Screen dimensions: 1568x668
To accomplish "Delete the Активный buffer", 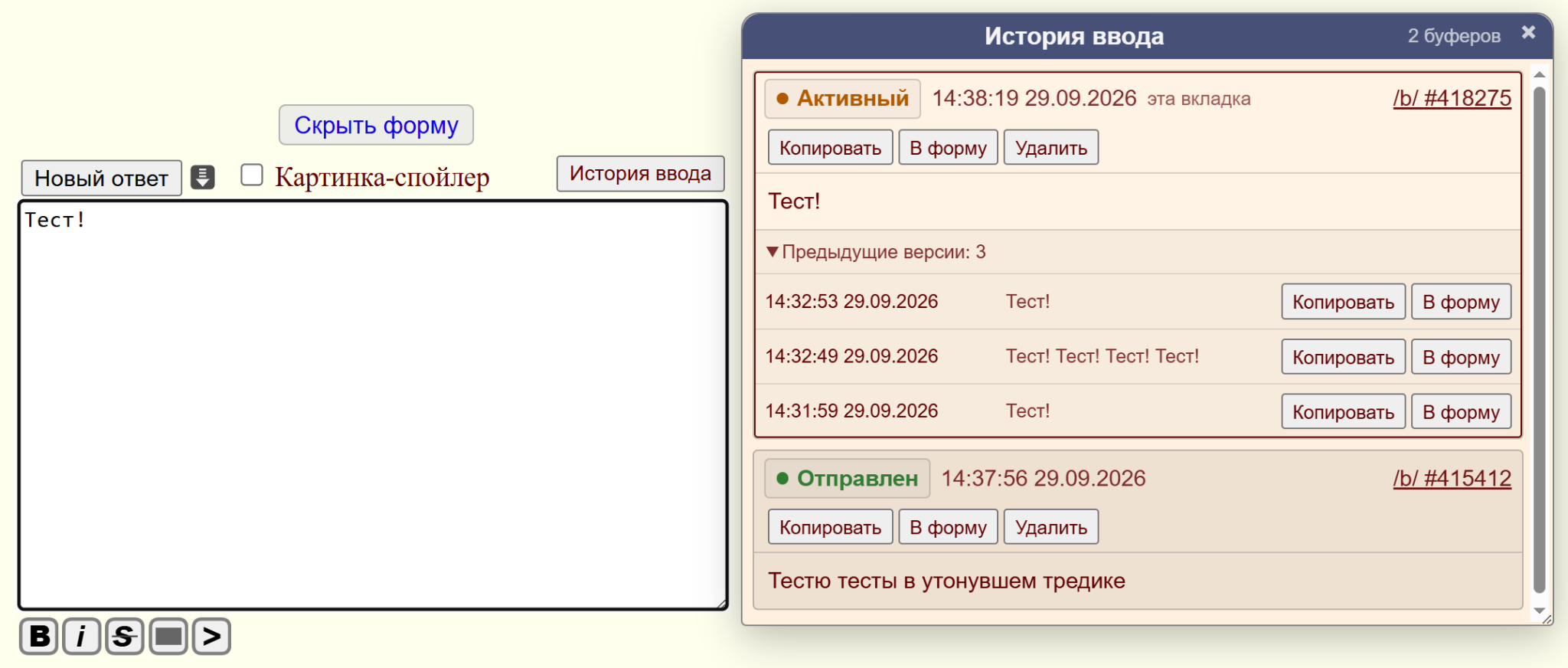I will point(1051,147).
